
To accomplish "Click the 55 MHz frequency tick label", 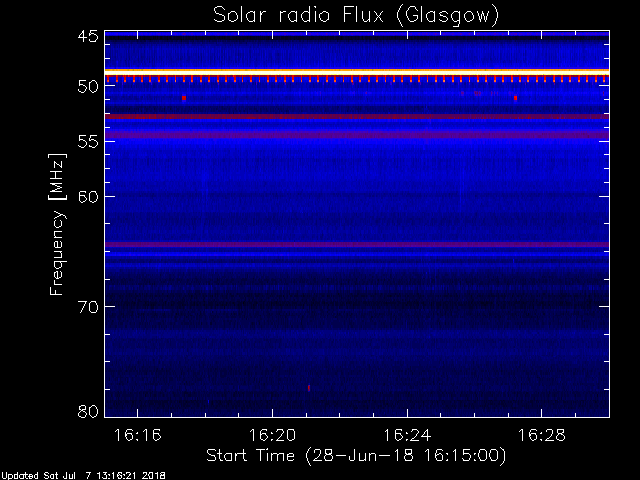I will pos(88,142).
